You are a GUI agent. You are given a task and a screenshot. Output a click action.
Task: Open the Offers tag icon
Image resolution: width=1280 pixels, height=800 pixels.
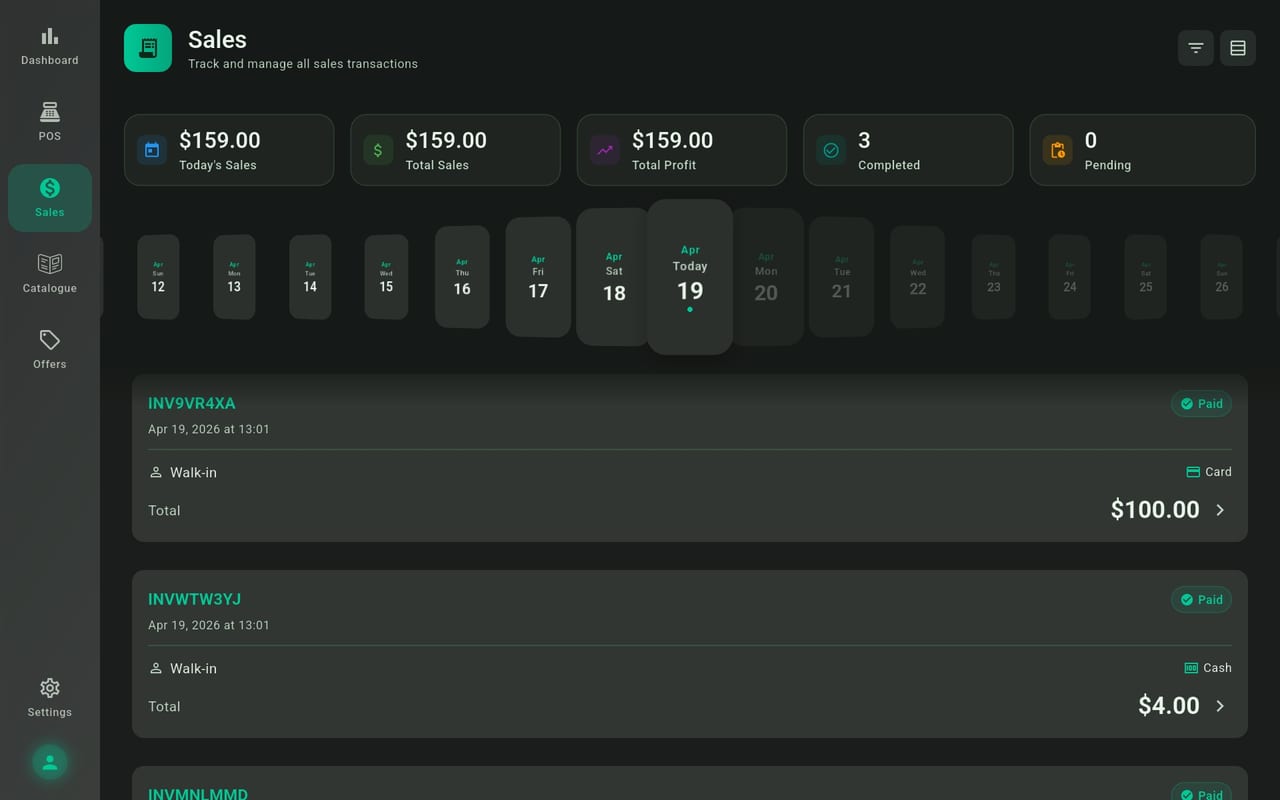point(49,339)
